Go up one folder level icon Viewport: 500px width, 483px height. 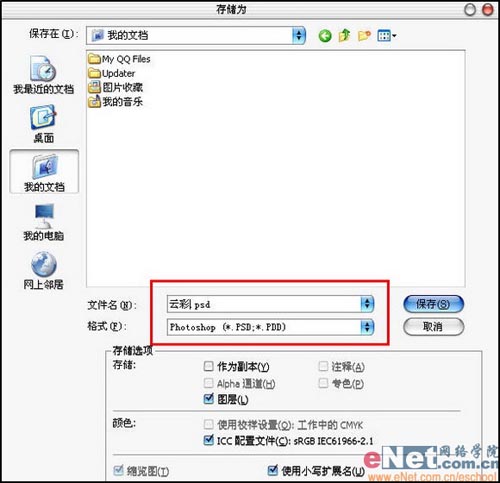tap(344, 35)
